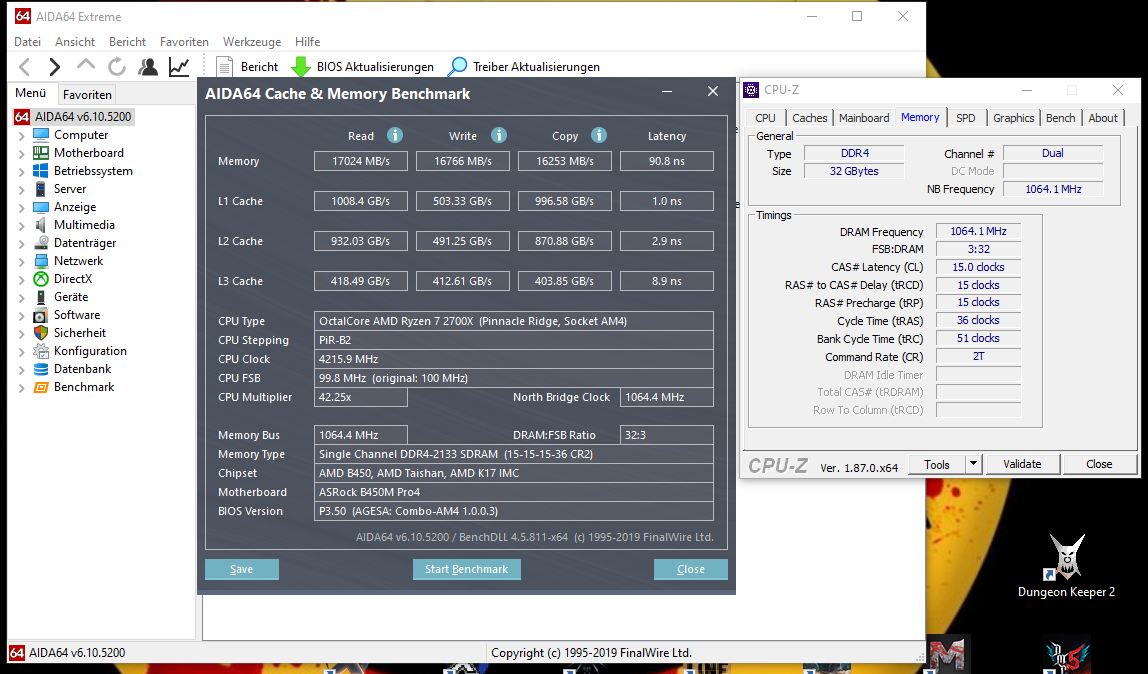The width and height of the screenshot is (1148, 674).
Task: Expand the Computer tree node
Action: coord(21,135)
